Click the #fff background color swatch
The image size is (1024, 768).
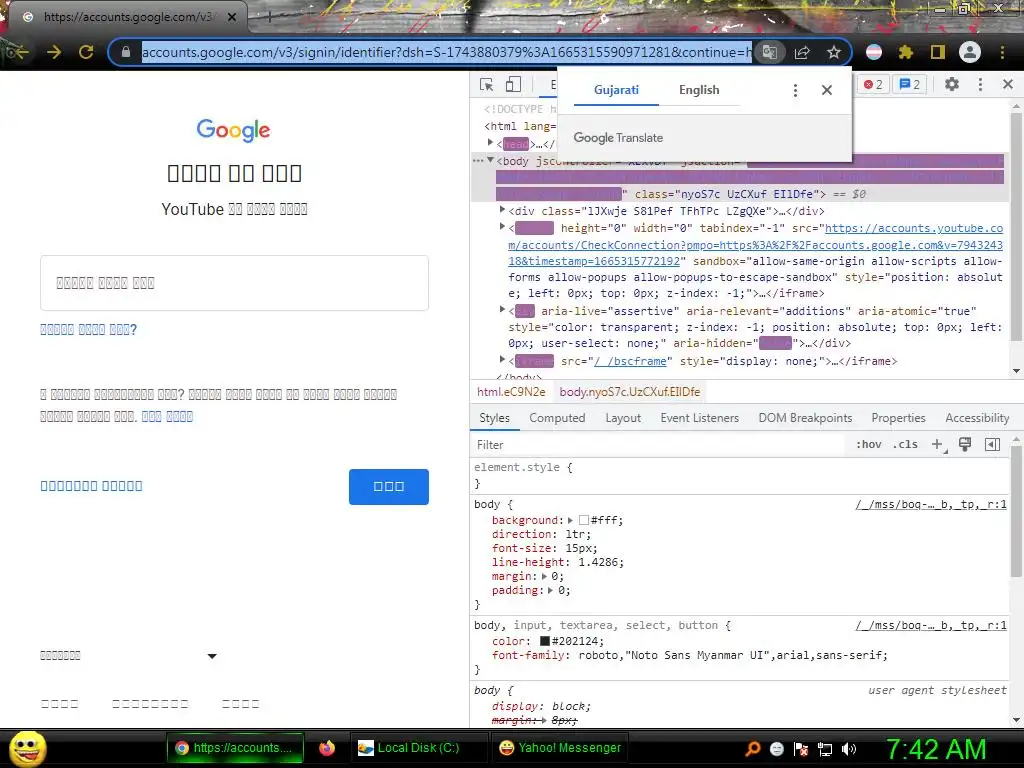(584, 520)
